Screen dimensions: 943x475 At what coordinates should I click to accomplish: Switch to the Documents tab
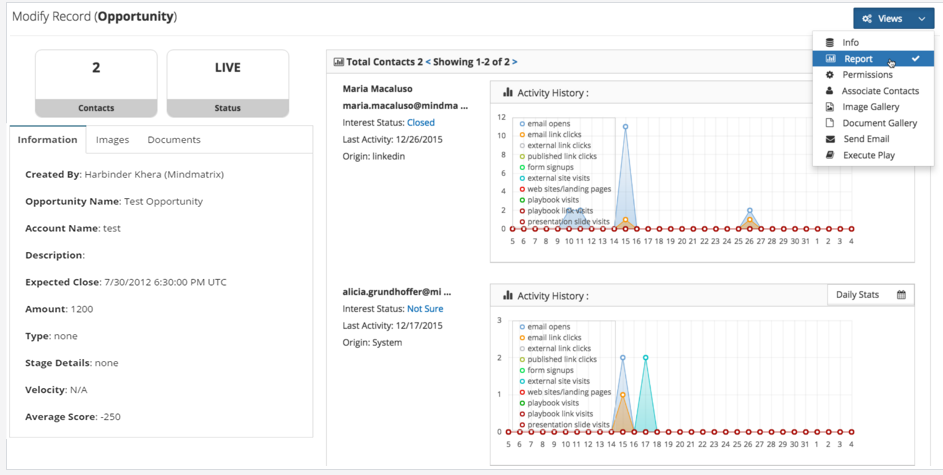click(173, 140)
